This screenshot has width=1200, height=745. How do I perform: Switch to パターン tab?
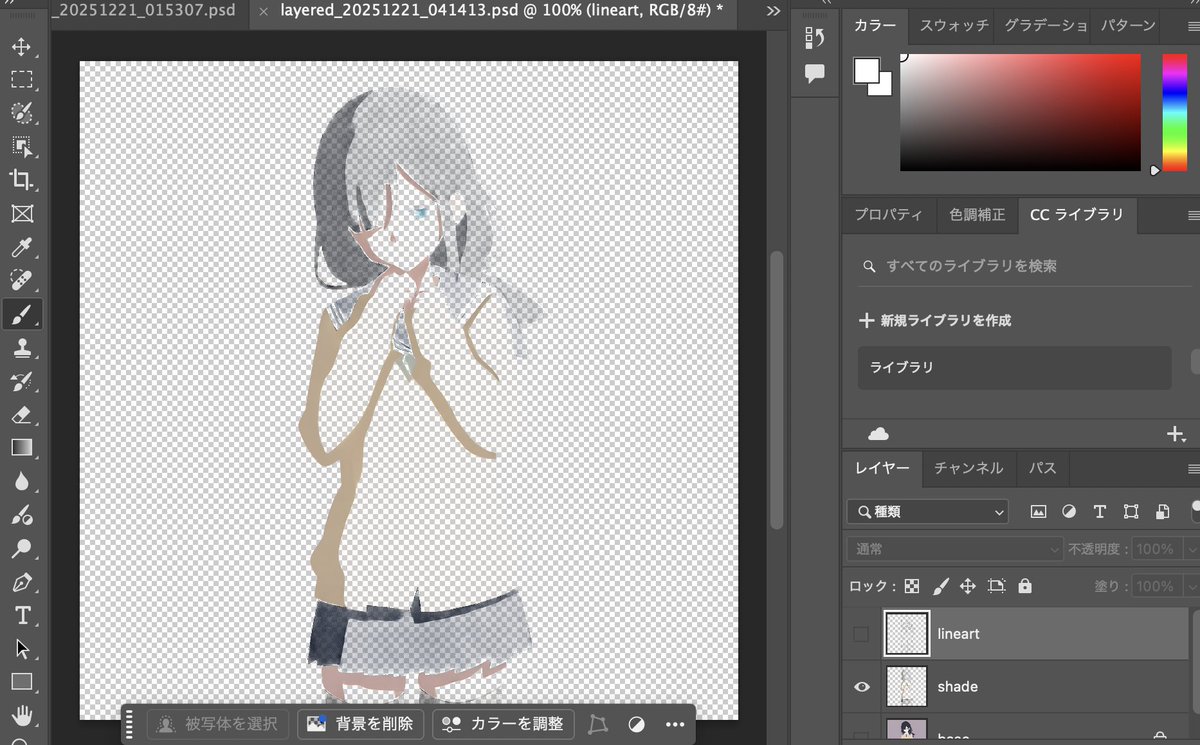pos(1128,25)
